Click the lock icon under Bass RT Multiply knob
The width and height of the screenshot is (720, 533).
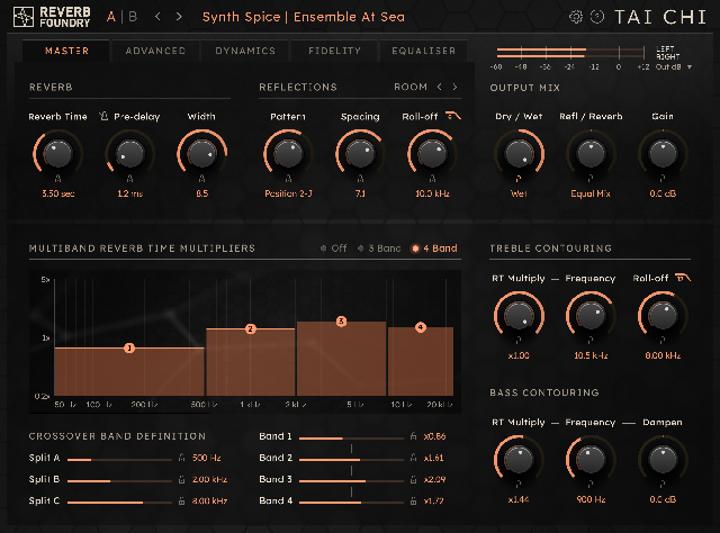(x=518, y=484)
